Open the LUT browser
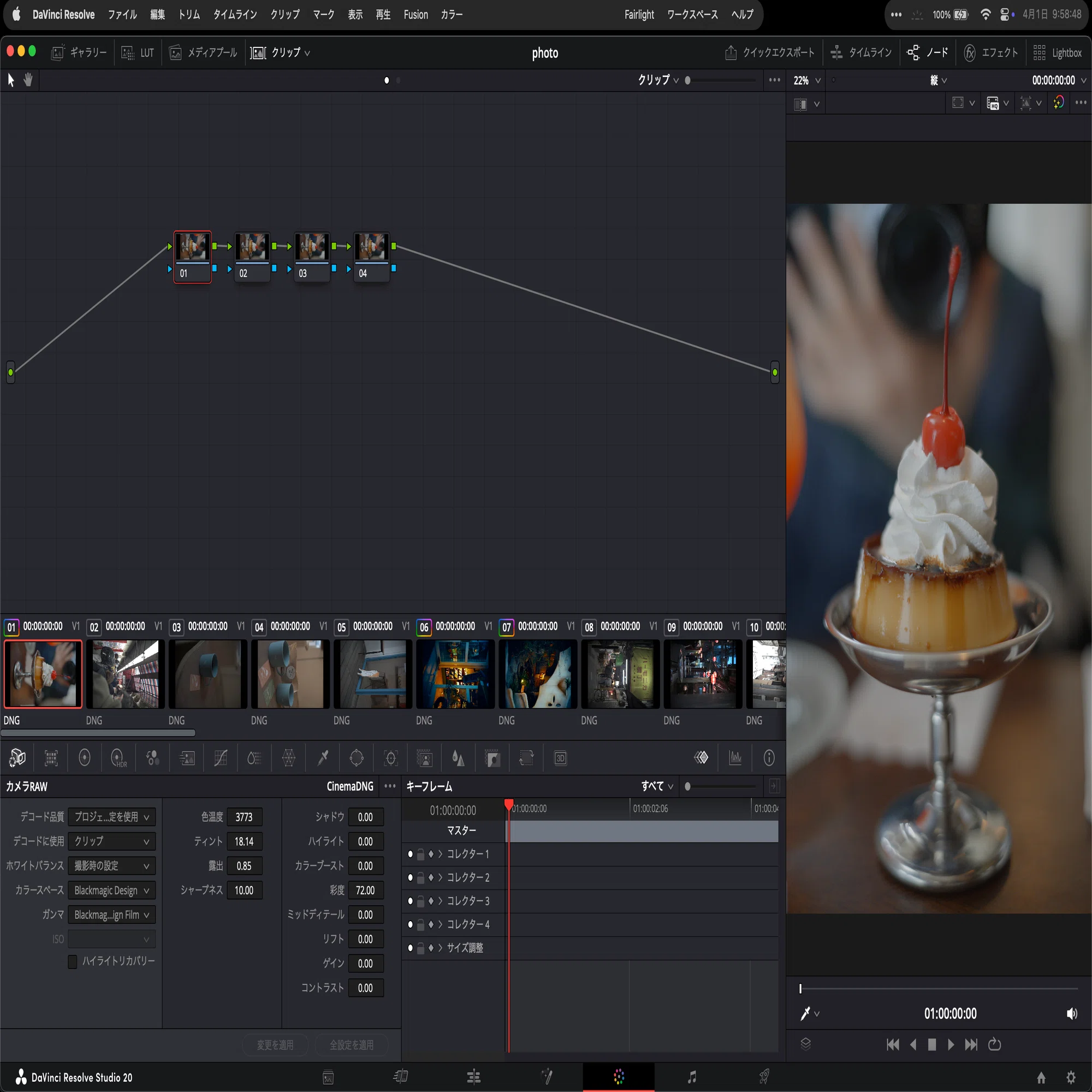The height and width of the screenshot is (1092, 1092). coord(138,52)
